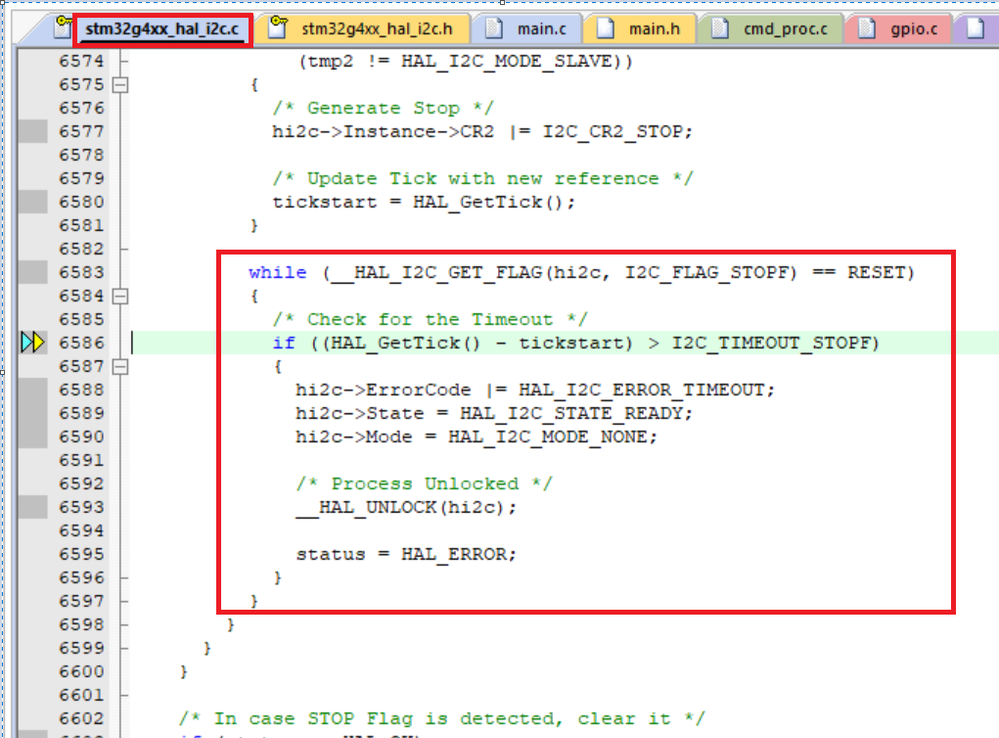Select the cmd_proc.c tab
Screen dimensions: 999x738
click(770, 29)
